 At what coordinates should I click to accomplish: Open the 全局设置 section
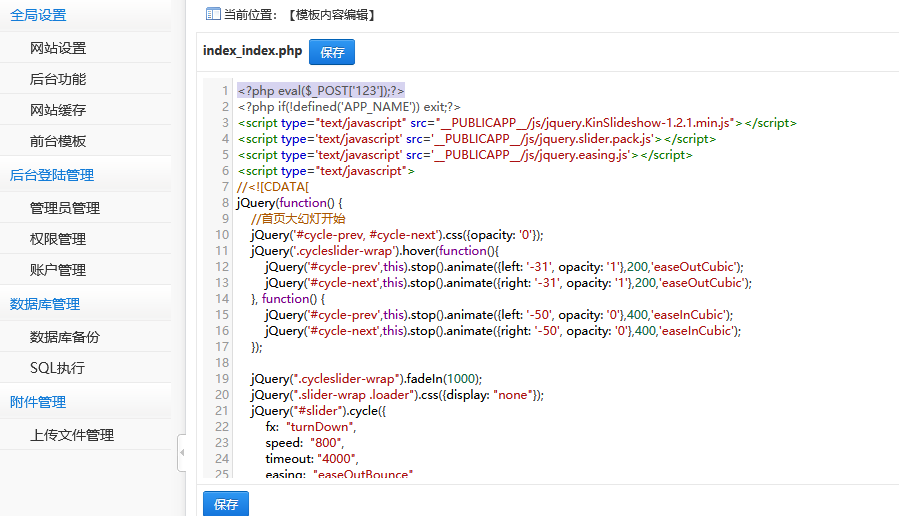point(38,15)
